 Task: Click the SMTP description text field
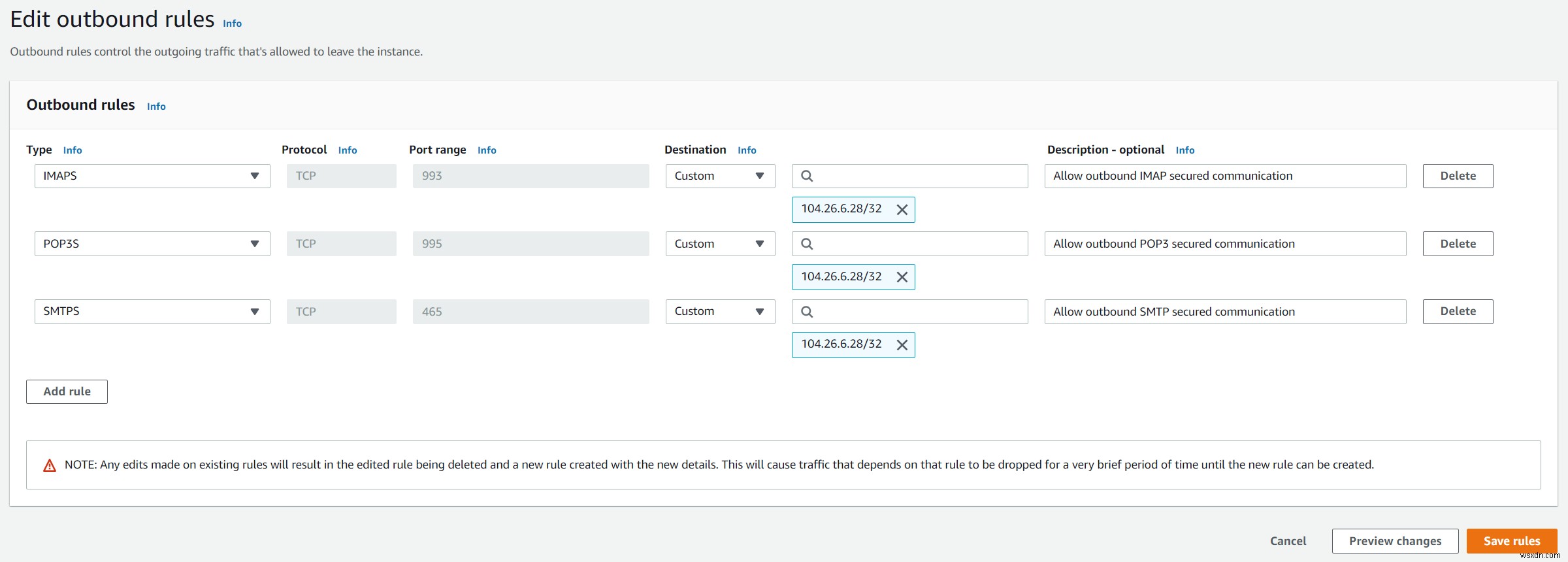click(1225, 312)
